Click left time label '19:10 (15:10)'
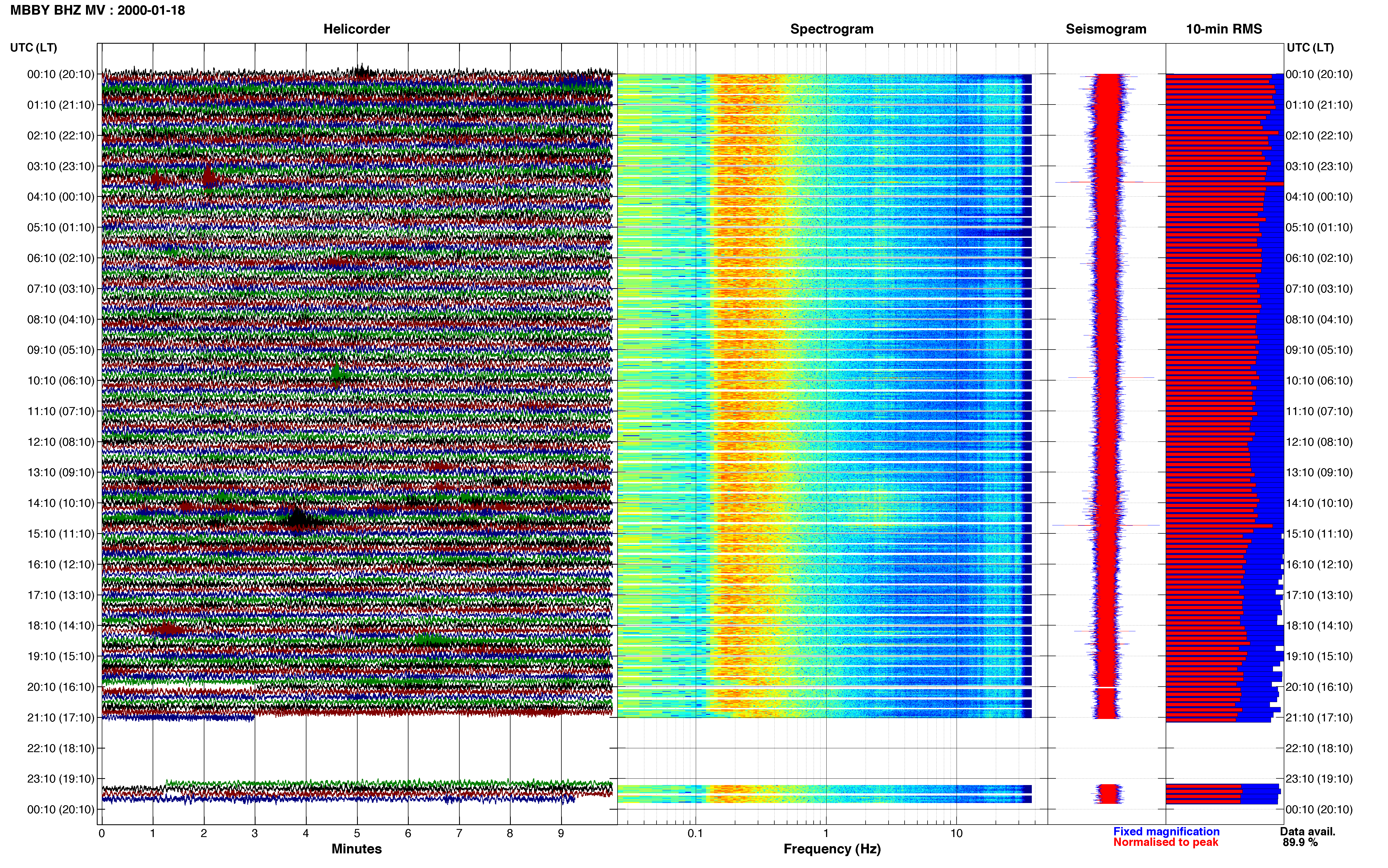 61,656
